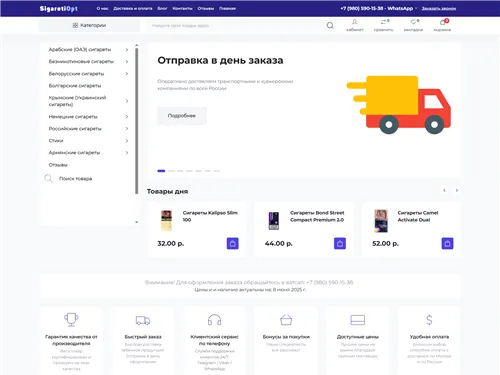Image resolution: width=500 pixels, height=375 pixels.
Task: Click the Заказать звонок link
Action: [439, 8]
